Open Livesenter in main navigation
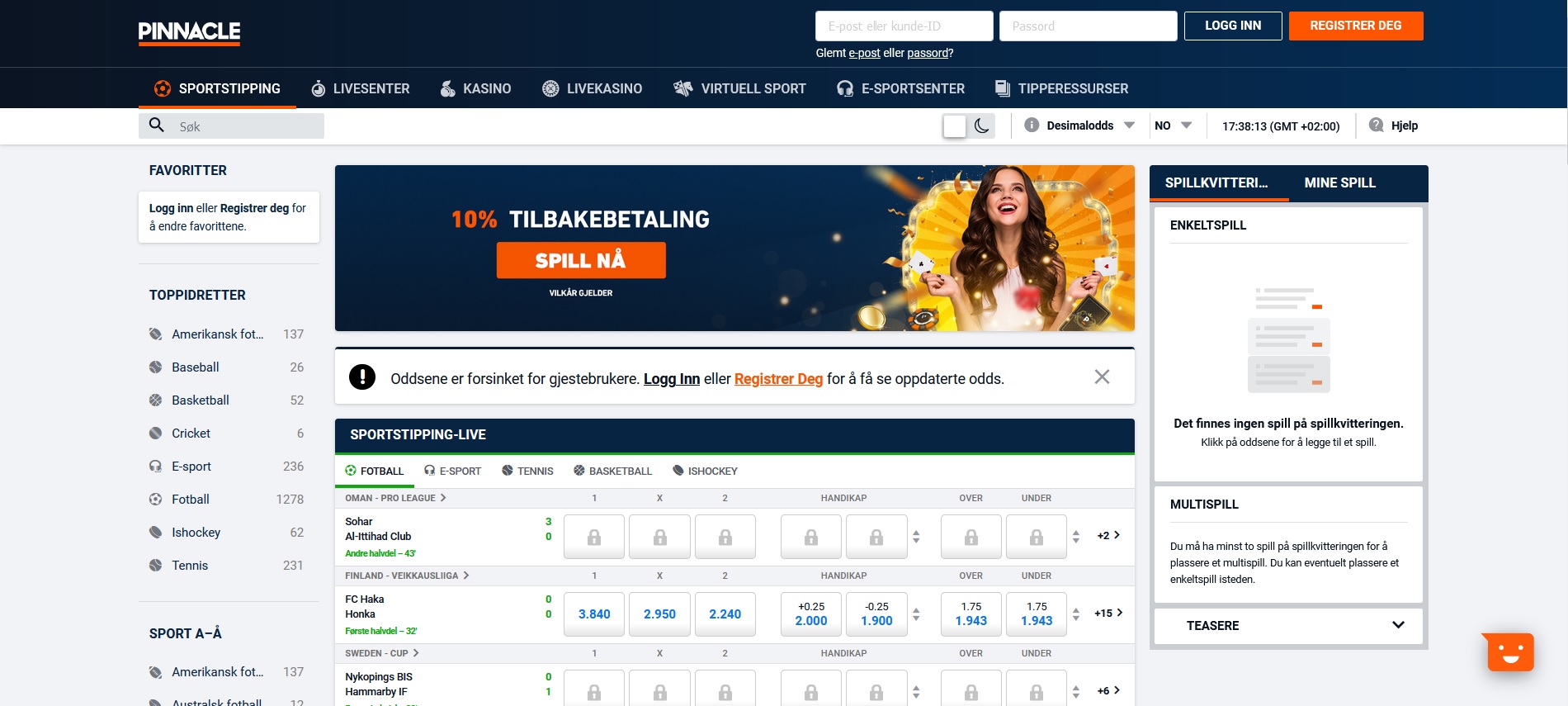This screenshot has width=1568, height=706. coord(360,88)
